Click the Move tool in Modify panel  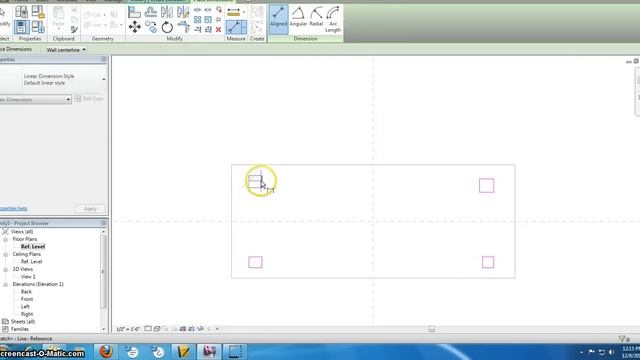coord(135,27)
